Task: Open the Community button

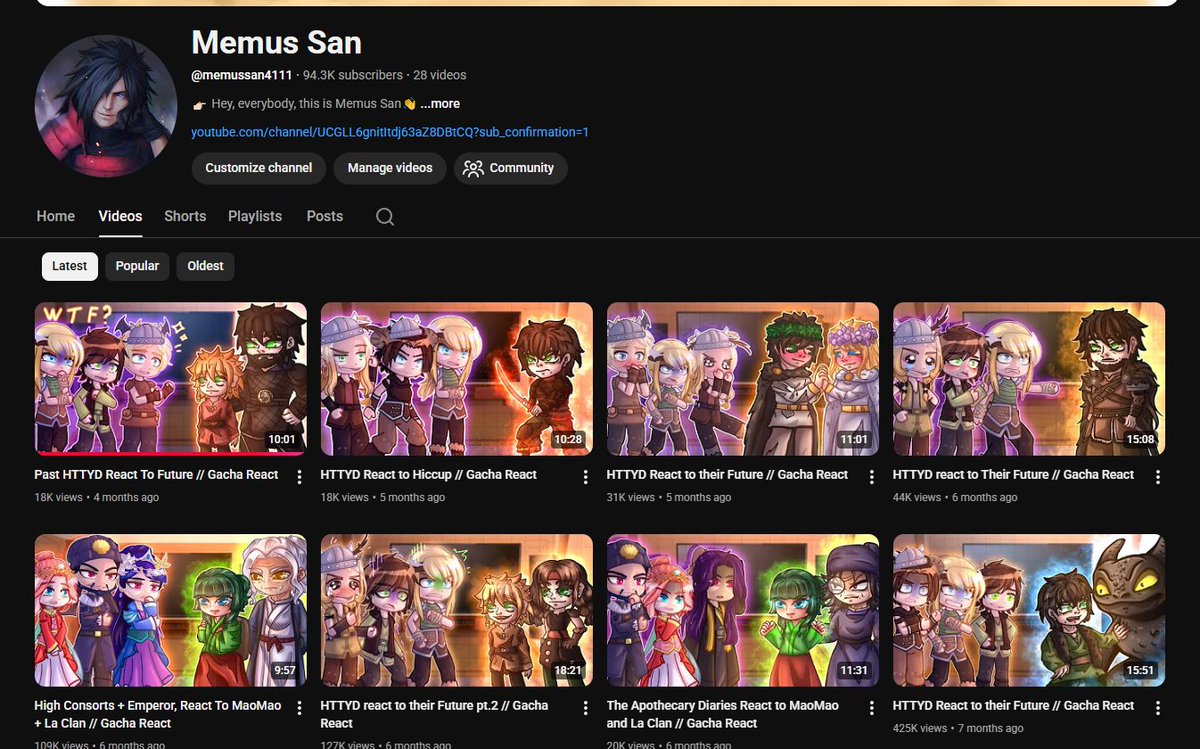Action: click(x=511, y=168)
